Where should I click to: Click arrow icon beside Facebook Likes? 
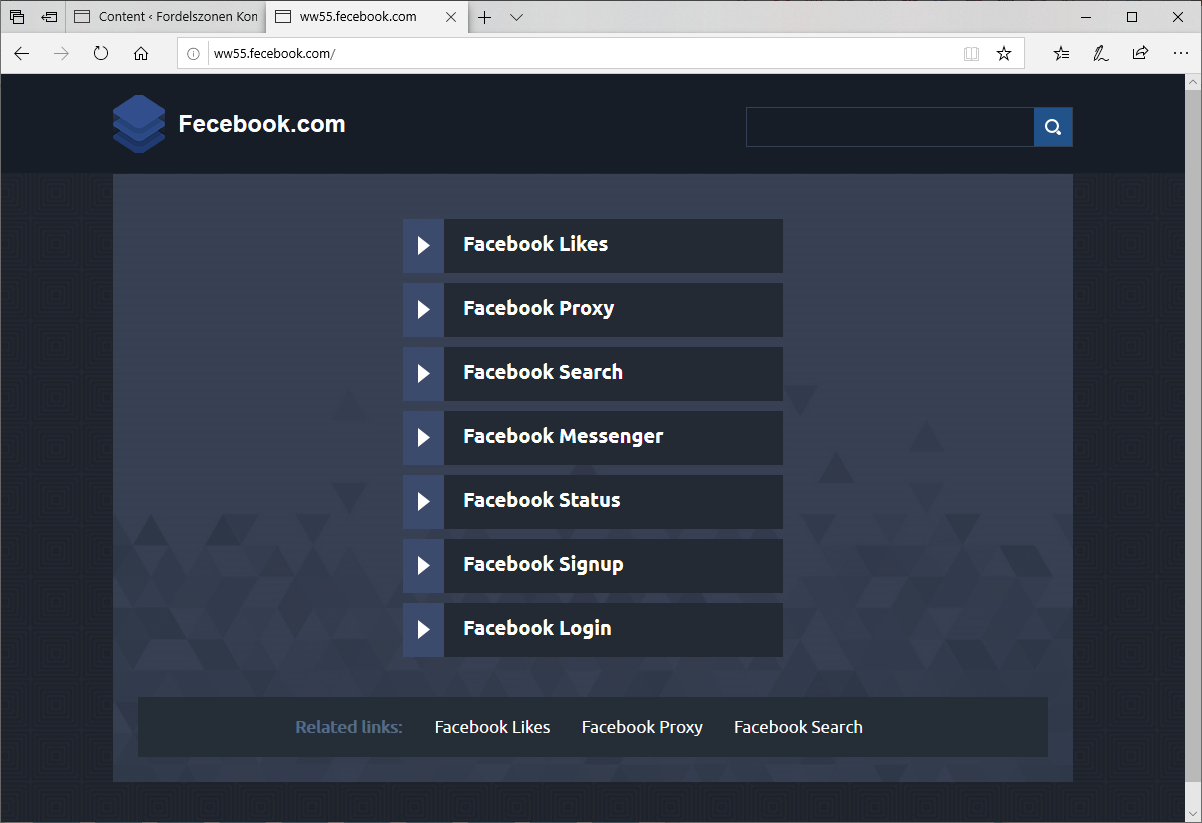pyautogui.click(x=423, y=245)
